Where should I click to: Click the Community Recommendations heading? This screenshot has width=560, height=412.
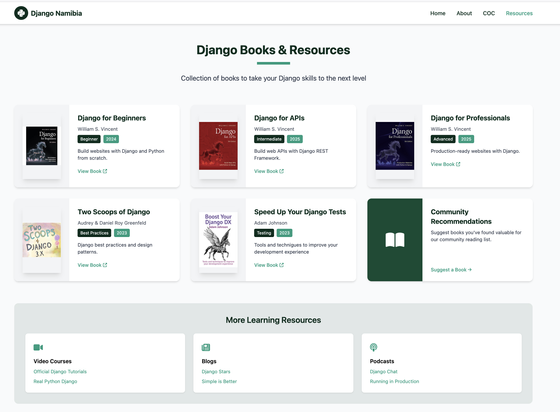[461, 217]
